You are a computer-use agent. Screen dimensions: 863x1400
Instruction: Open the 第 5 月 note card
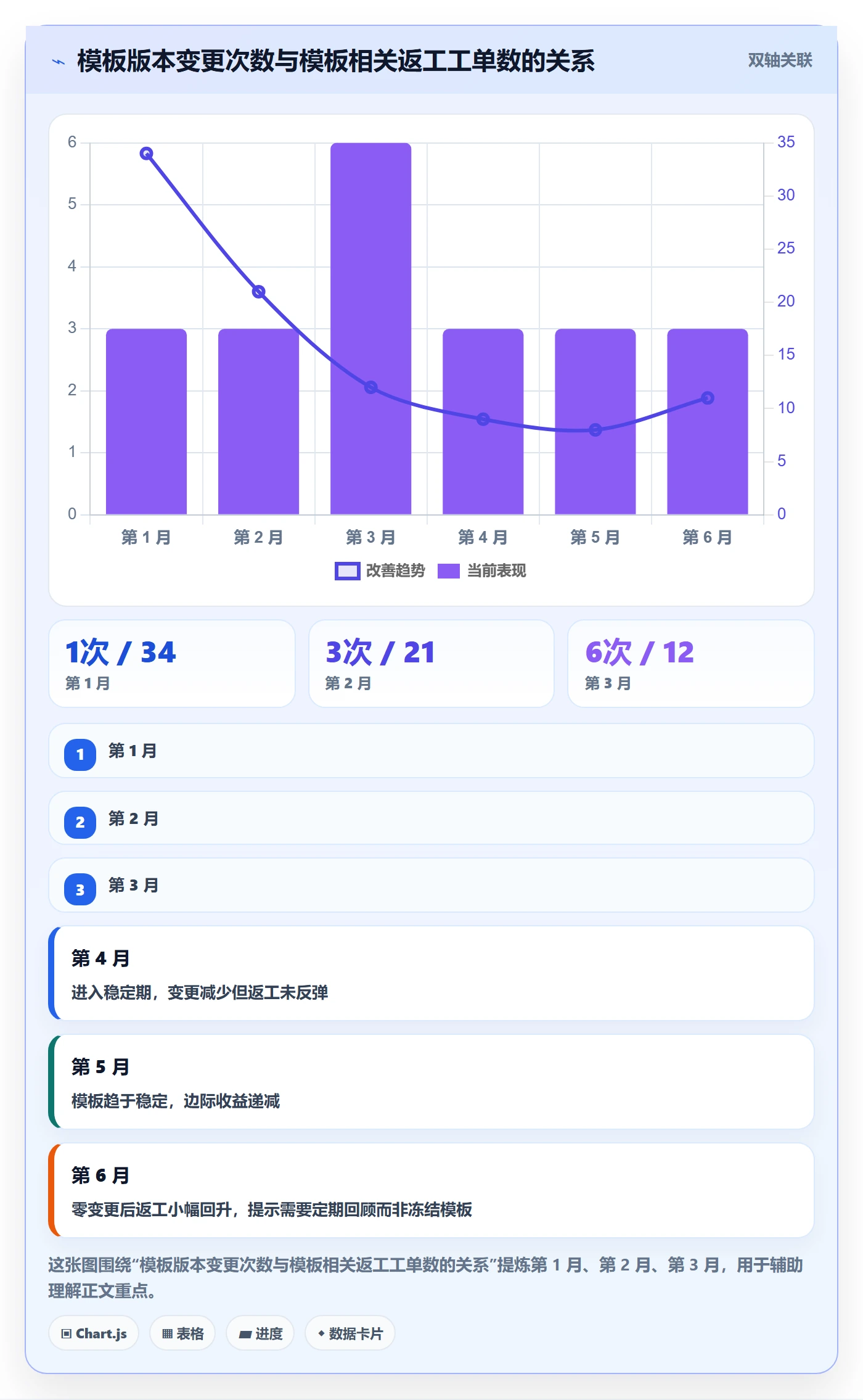[431, 1082]
